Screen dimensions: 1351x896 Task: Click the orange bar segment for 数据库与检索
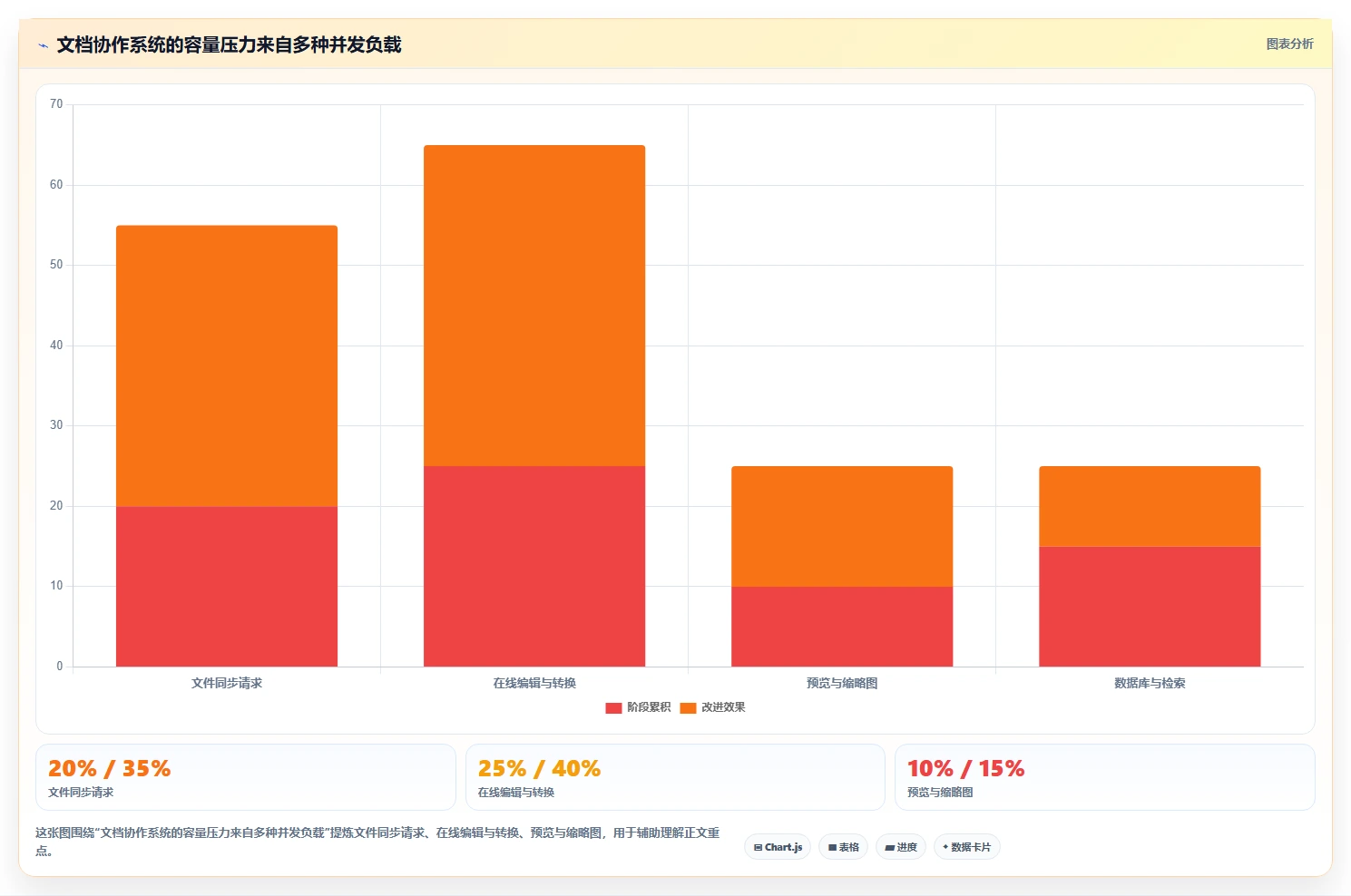click(x=1150, y=507)
